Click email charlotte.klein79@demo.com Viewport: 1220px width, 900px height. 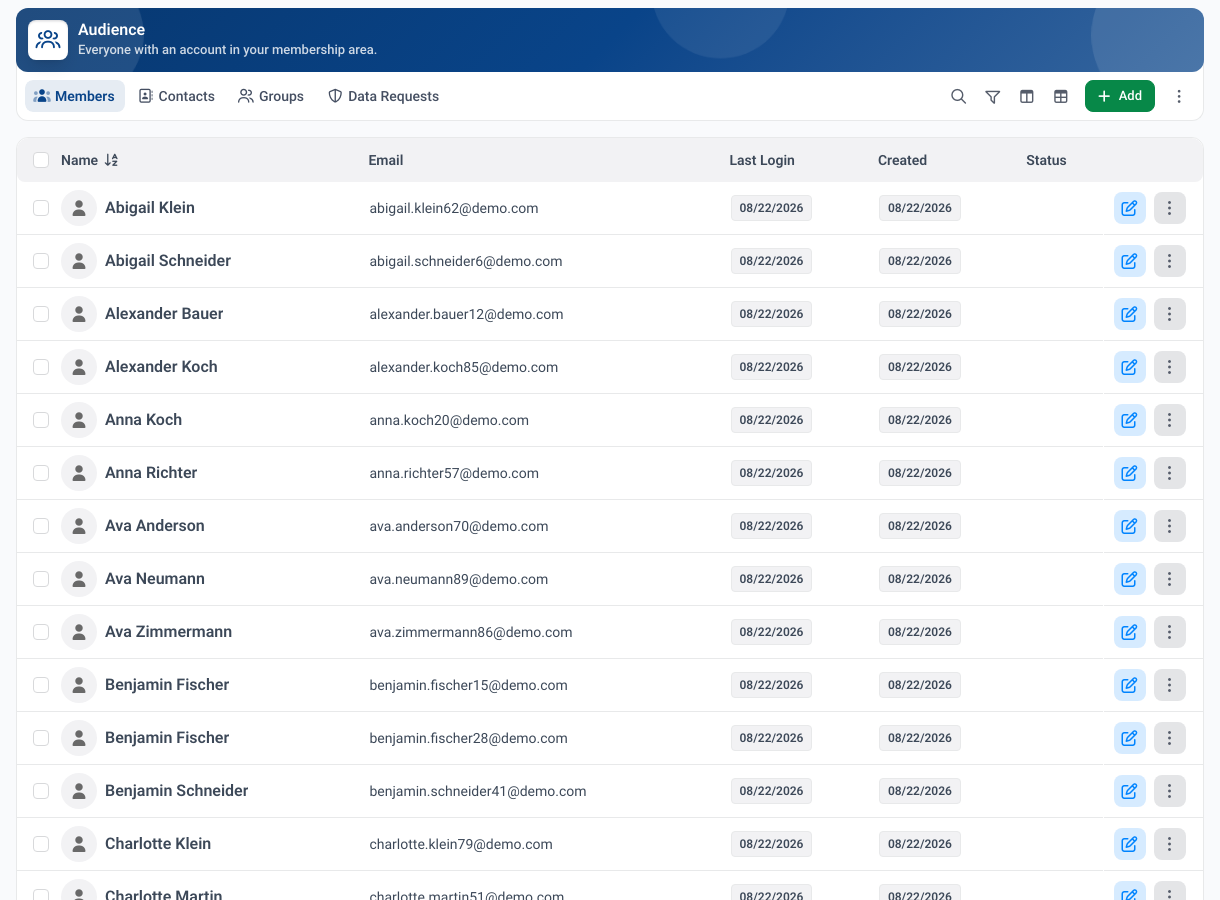click(461, 844)
